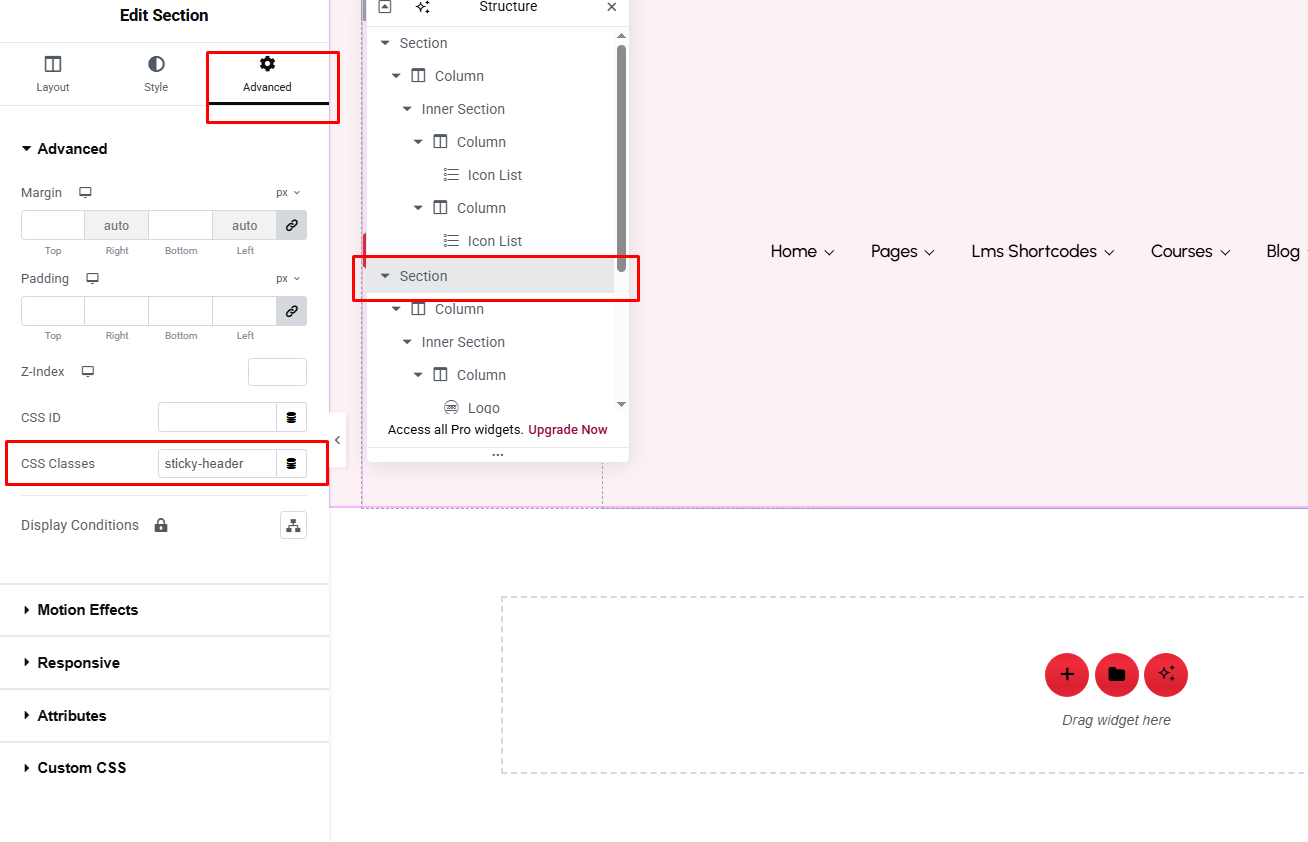1308x842 pixels.
Task: Open the Home menu item
Action: click(794, 252)
